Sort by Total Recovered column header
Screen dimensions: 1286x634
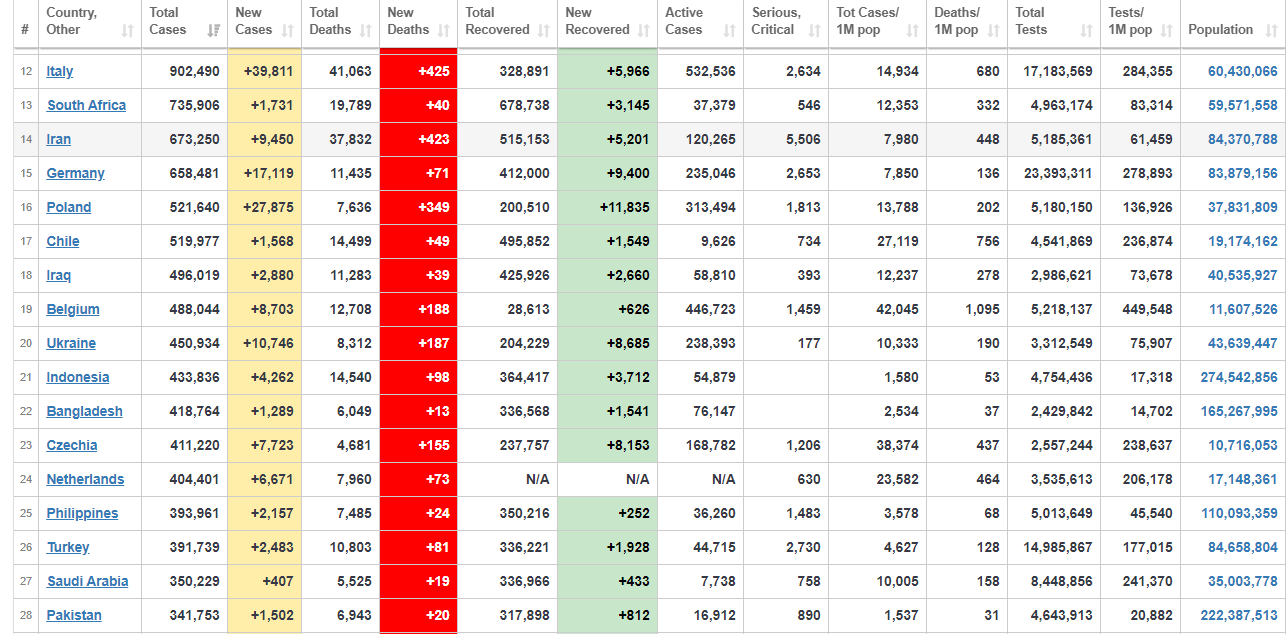[x=507, y=22]
